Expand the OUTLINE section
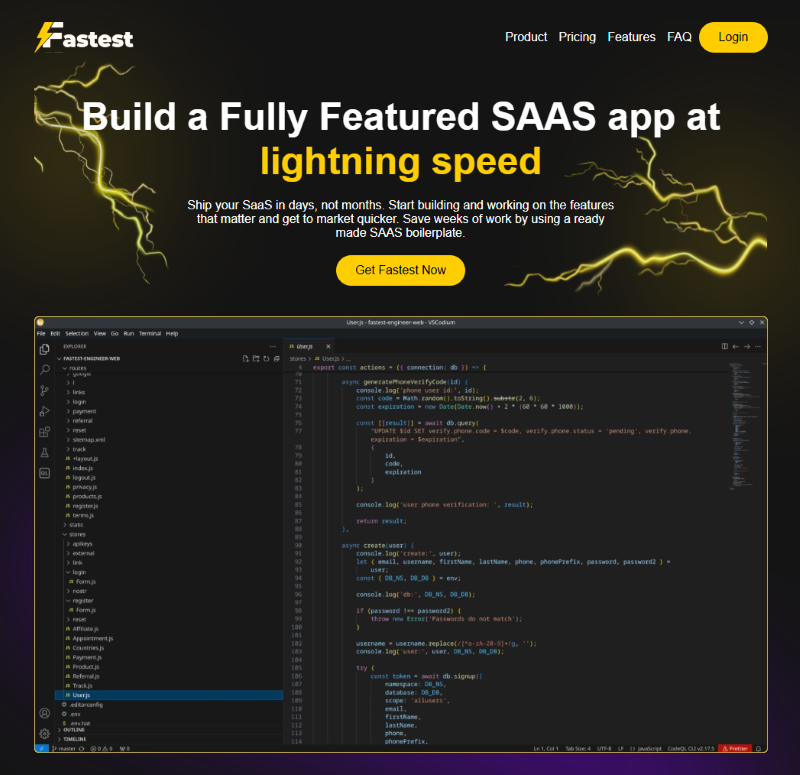This screenshot has height=775, width=800. click(x=73, y=730)
